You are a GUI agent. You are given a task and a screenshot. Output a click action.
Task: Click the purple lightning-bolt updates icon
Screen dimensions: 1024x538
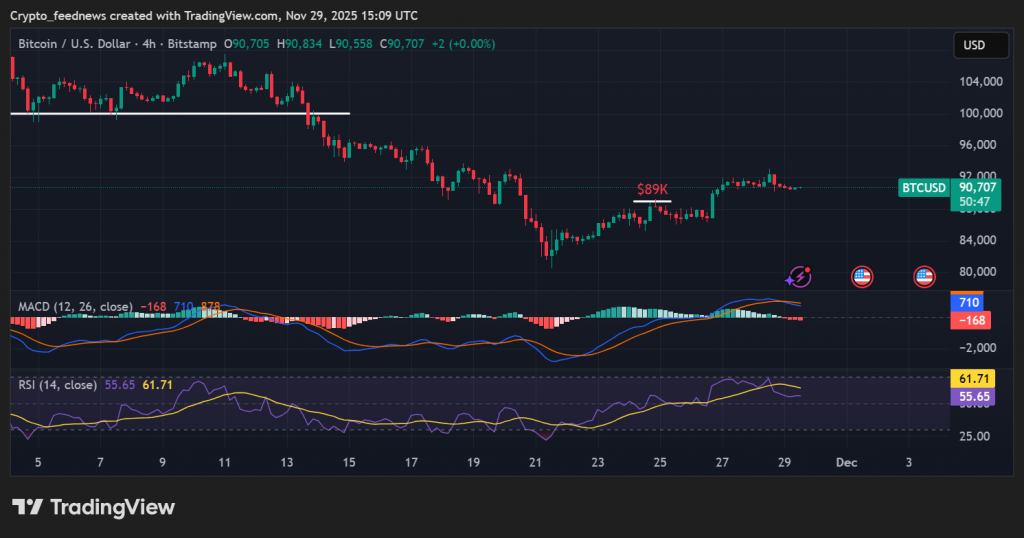click(x=799, y=277)
